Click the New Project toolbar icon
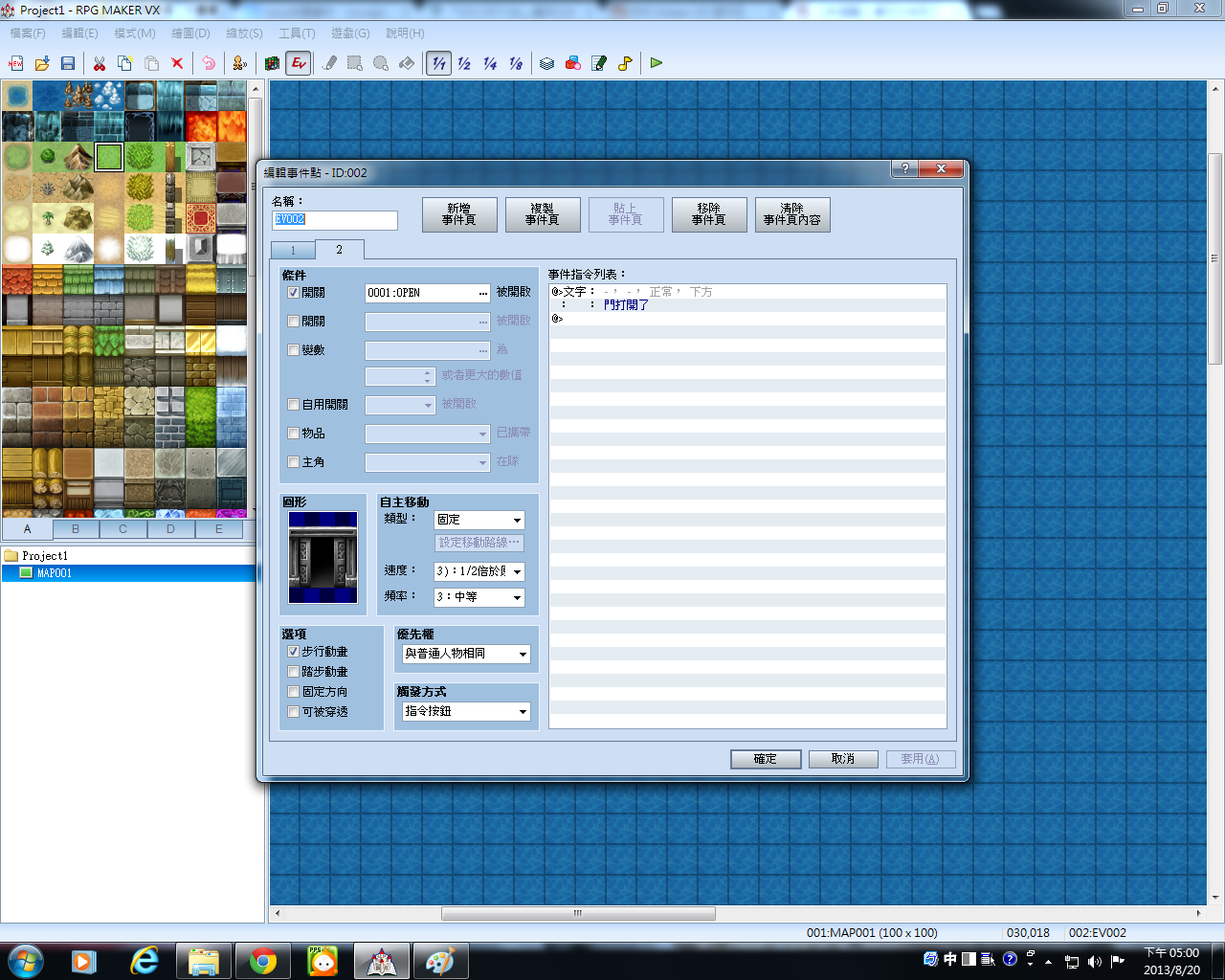 [x=16, y=63]
